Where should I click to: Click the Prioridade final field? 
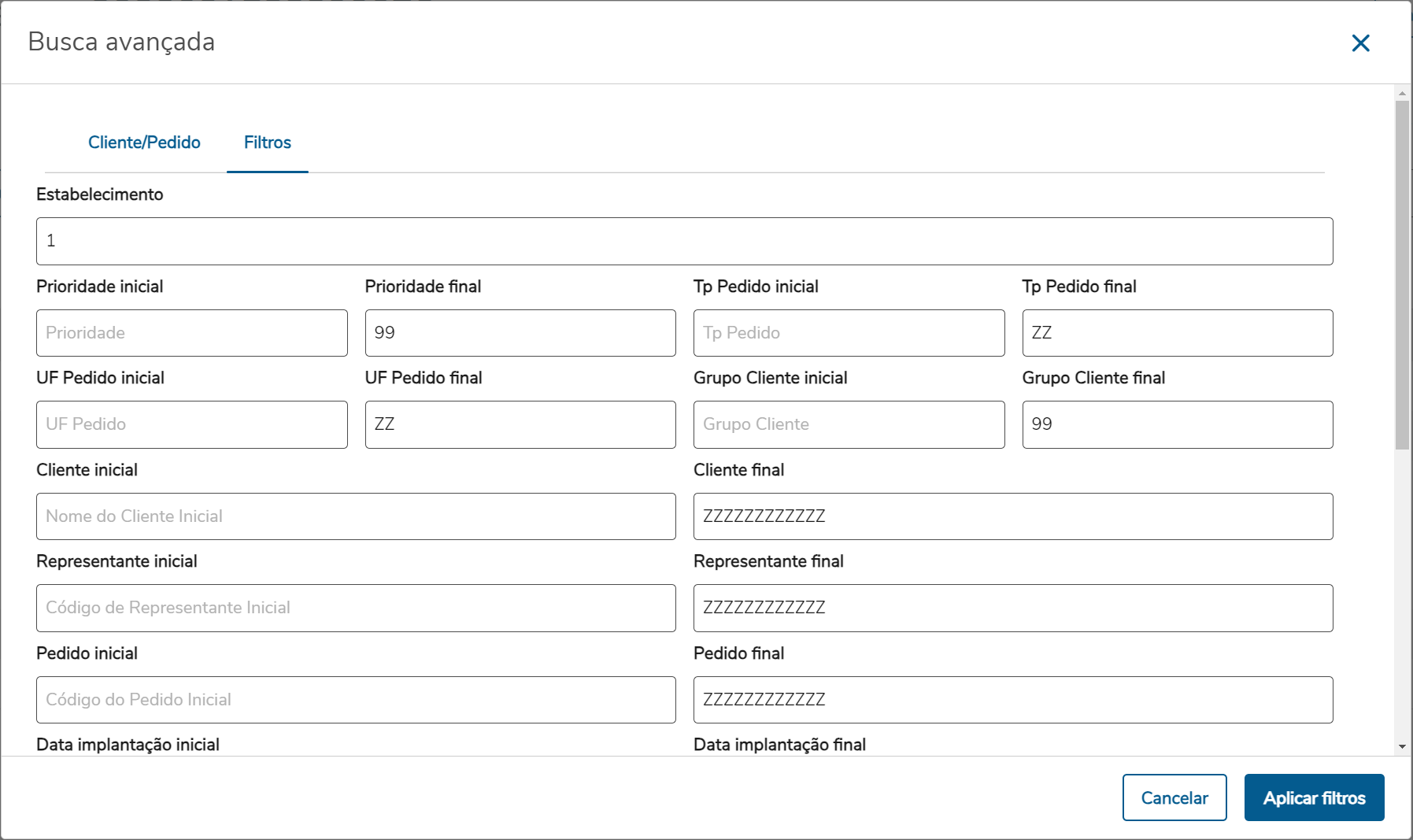coord(520,333)
